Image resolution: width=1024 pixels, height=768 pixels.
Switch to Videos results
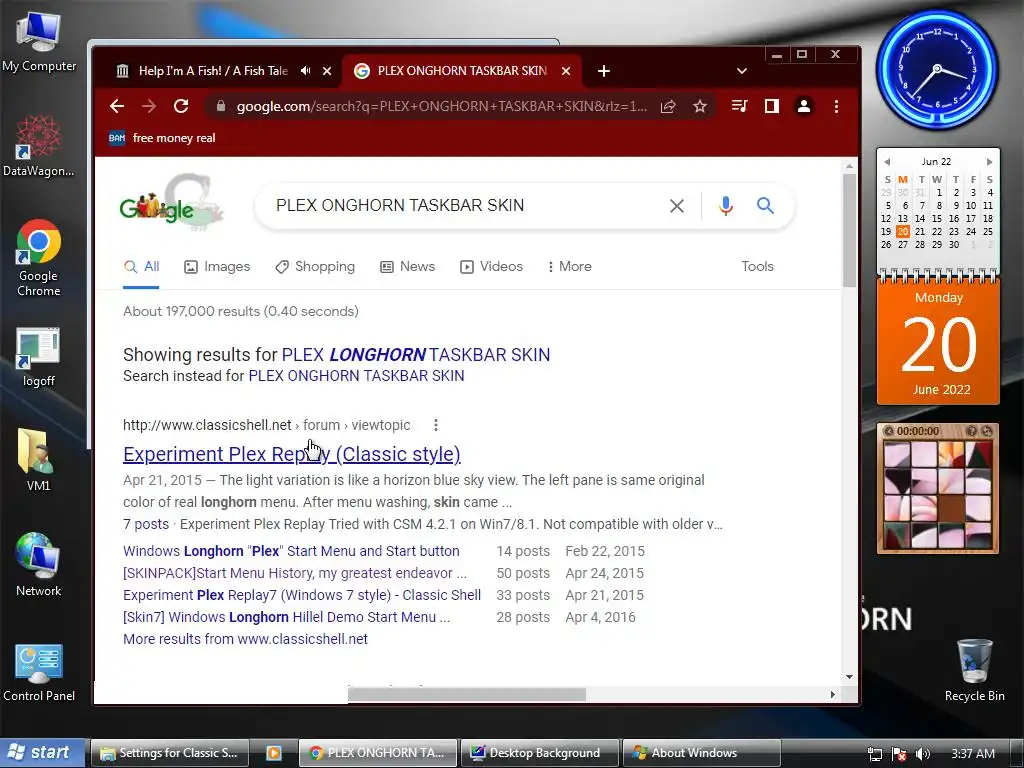click(491, 266)
